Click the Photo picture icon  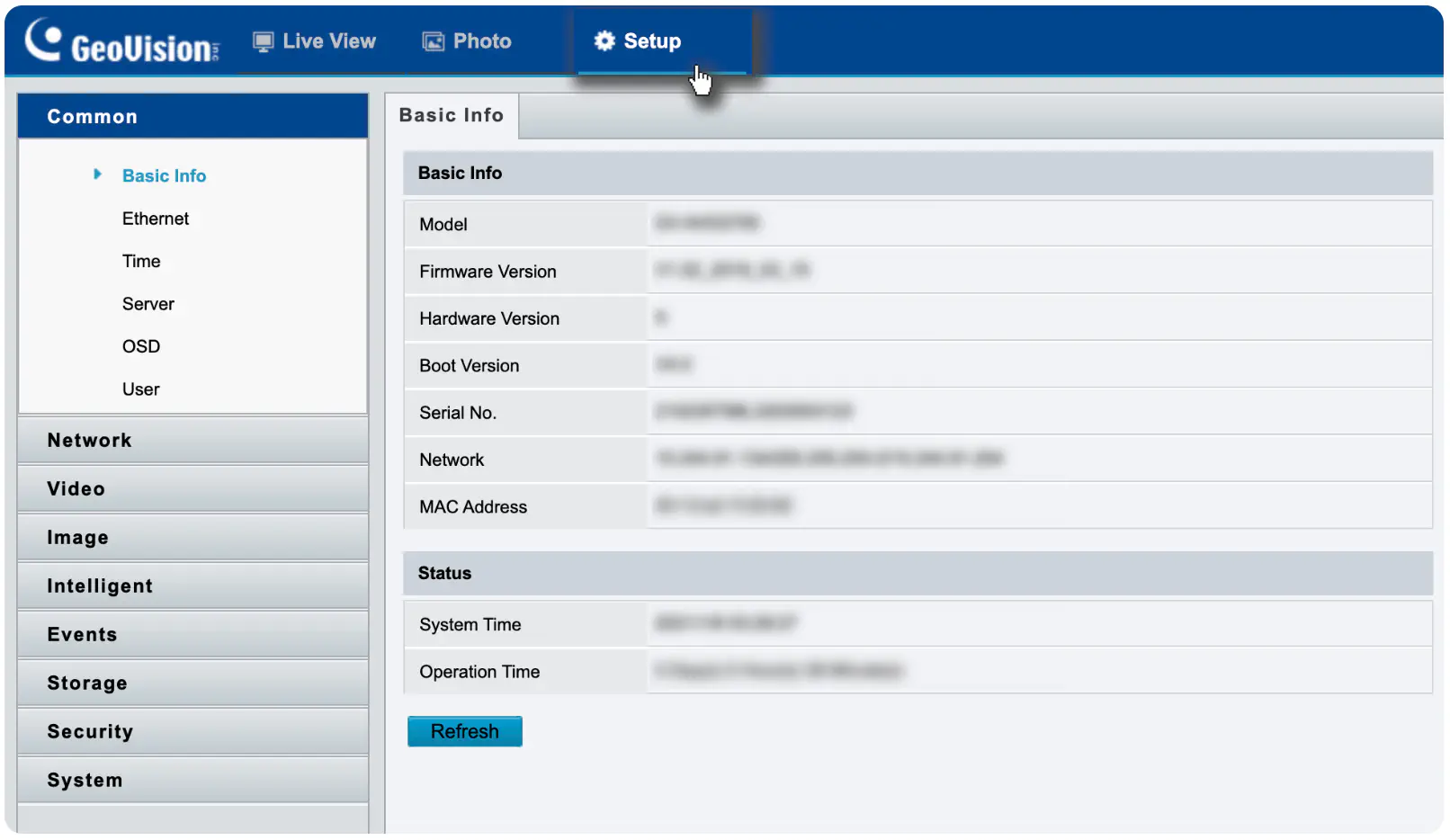tap(434, 41)
